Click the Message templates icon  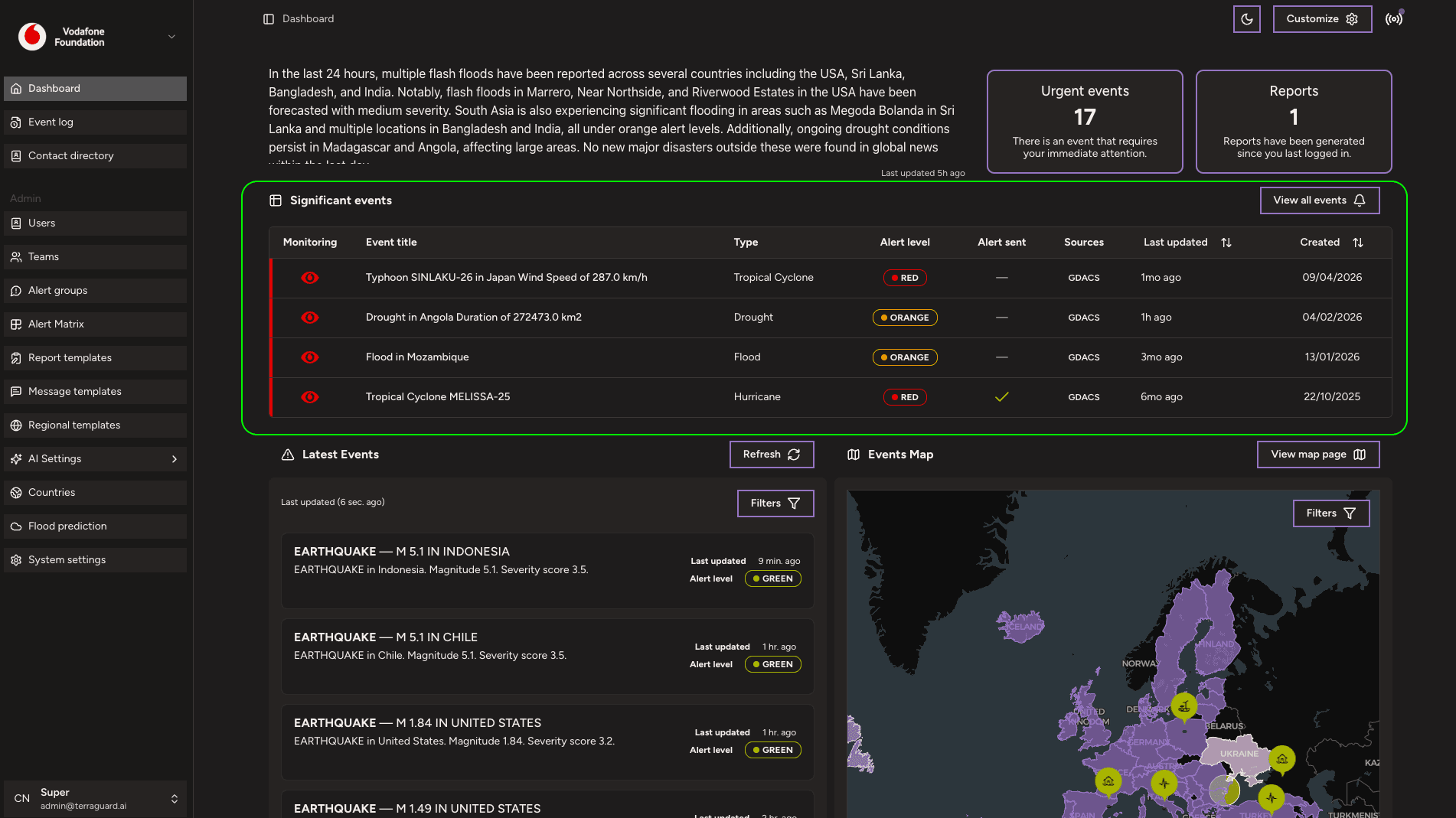(16, 392)
